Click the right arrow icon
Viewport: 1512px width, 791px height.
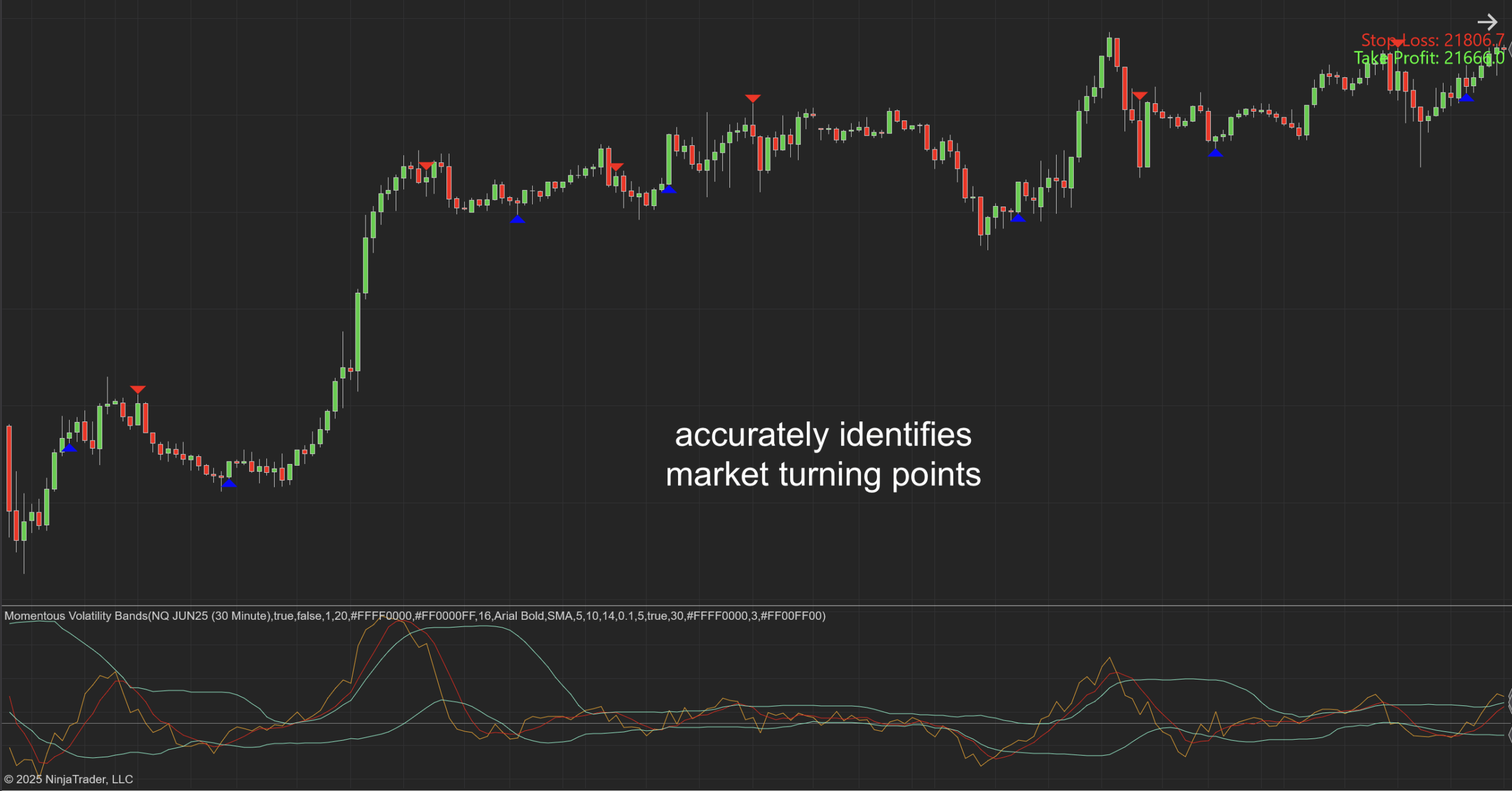click(x=1487, y=22)
